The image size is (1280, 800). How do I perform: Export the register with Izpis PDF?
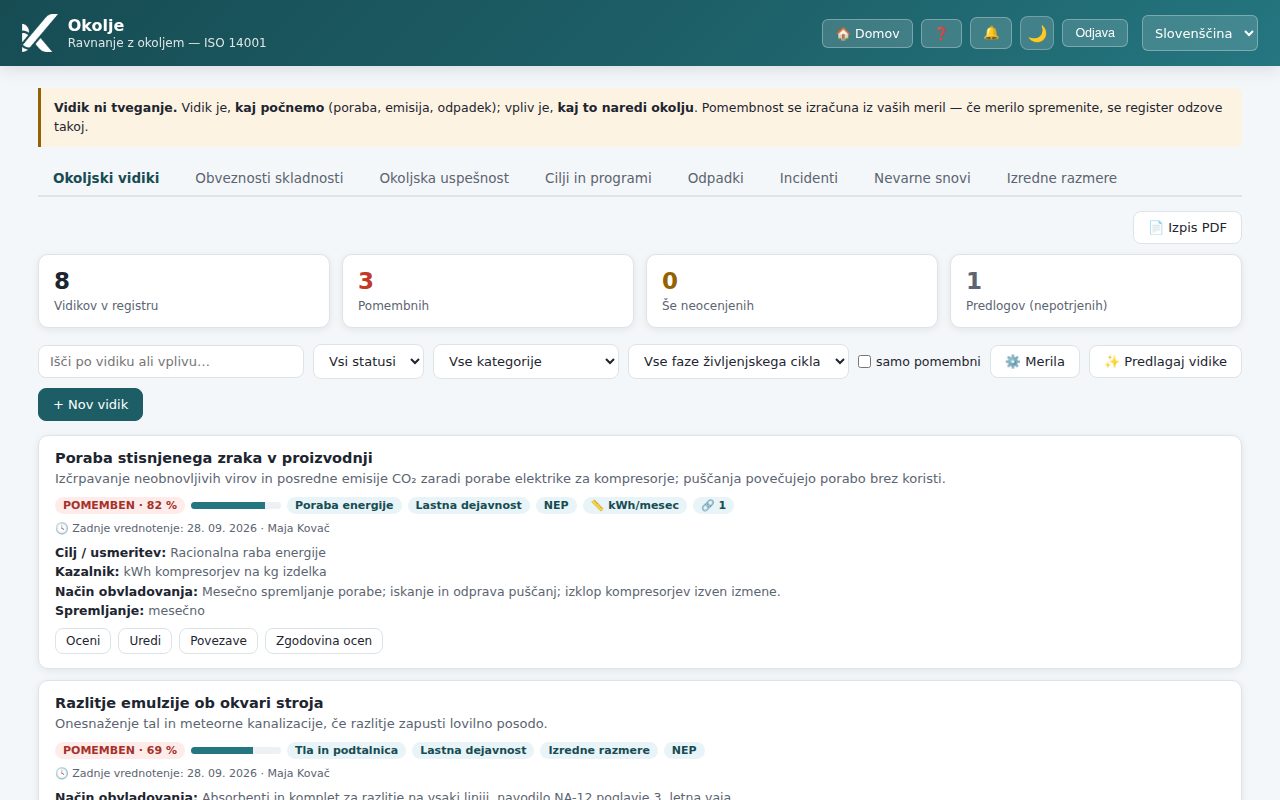(x=1187, y=227)
